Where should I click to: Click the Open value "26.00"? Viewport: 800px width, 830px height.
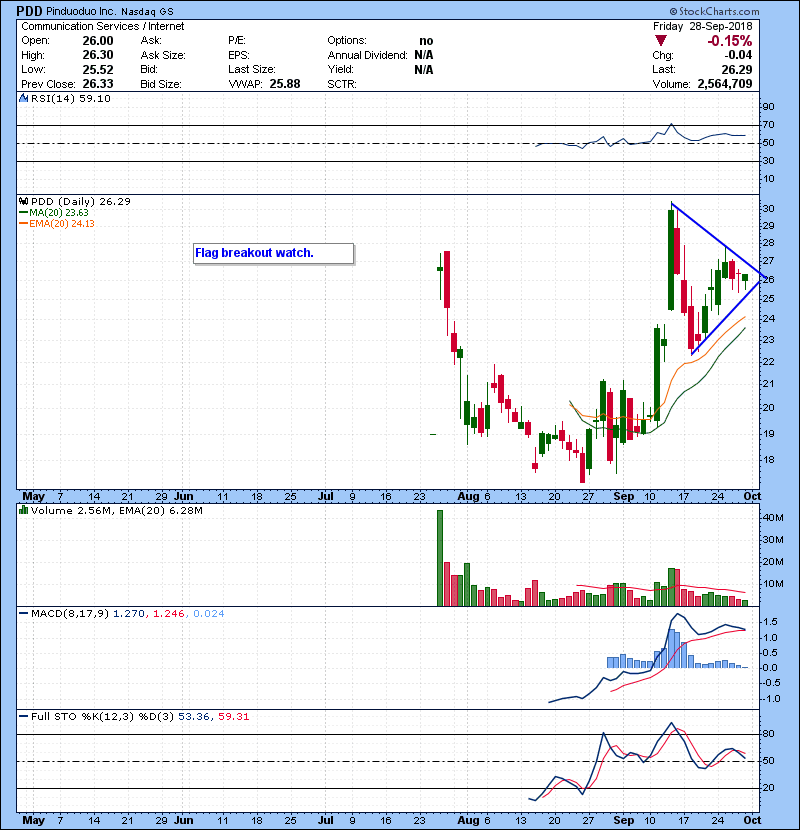[x=98, y=41]
